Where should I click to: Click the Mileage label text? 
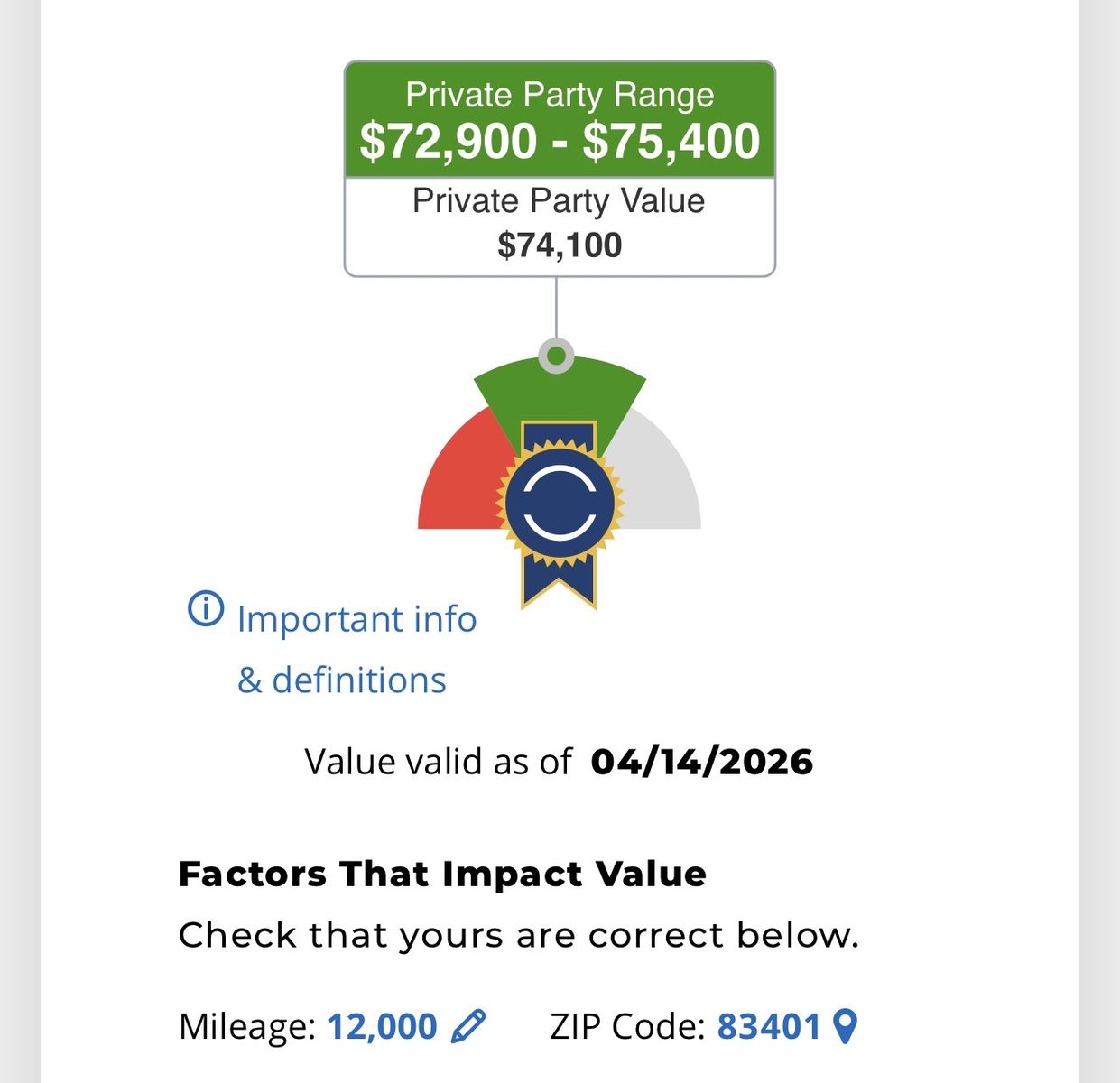coord(246,1027)
